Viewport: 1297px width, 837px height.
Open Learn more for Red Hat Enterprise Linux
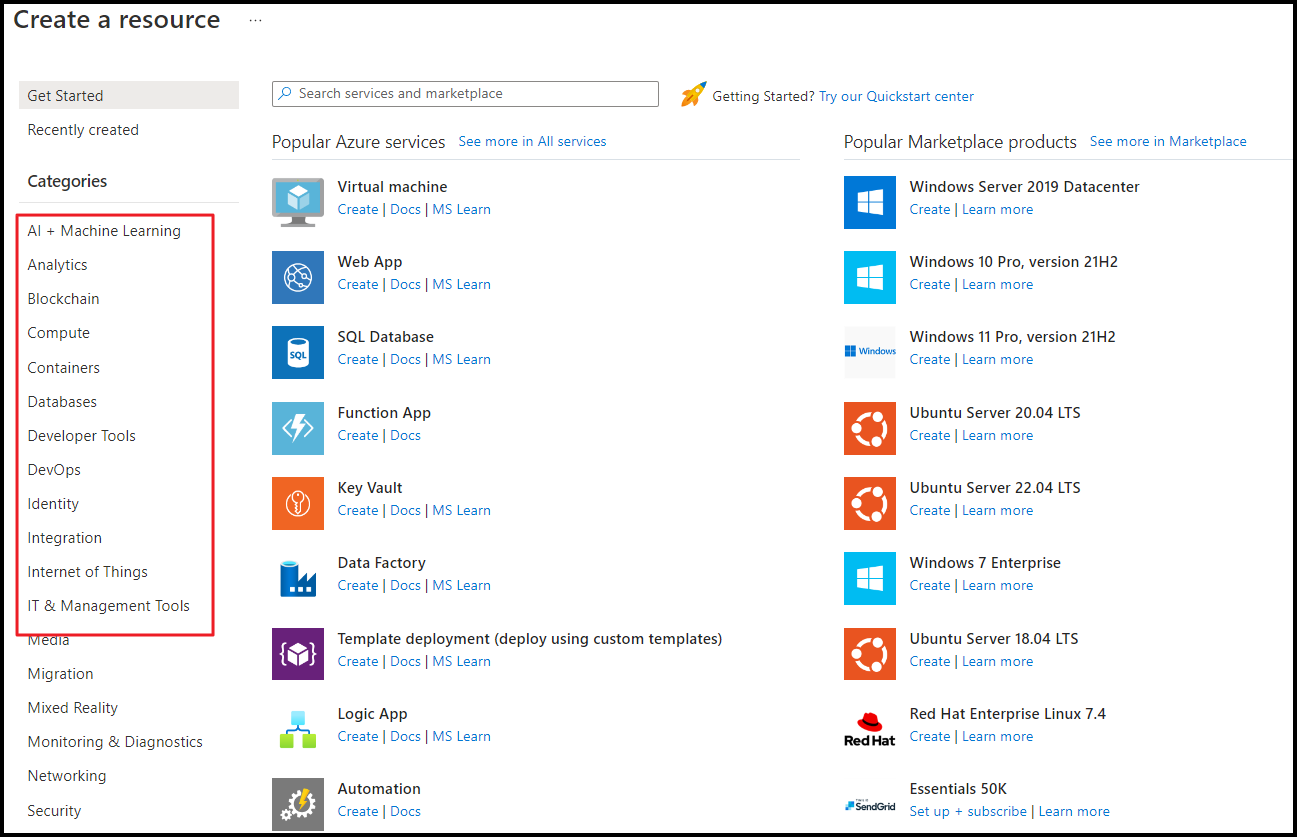click(997, 736)
